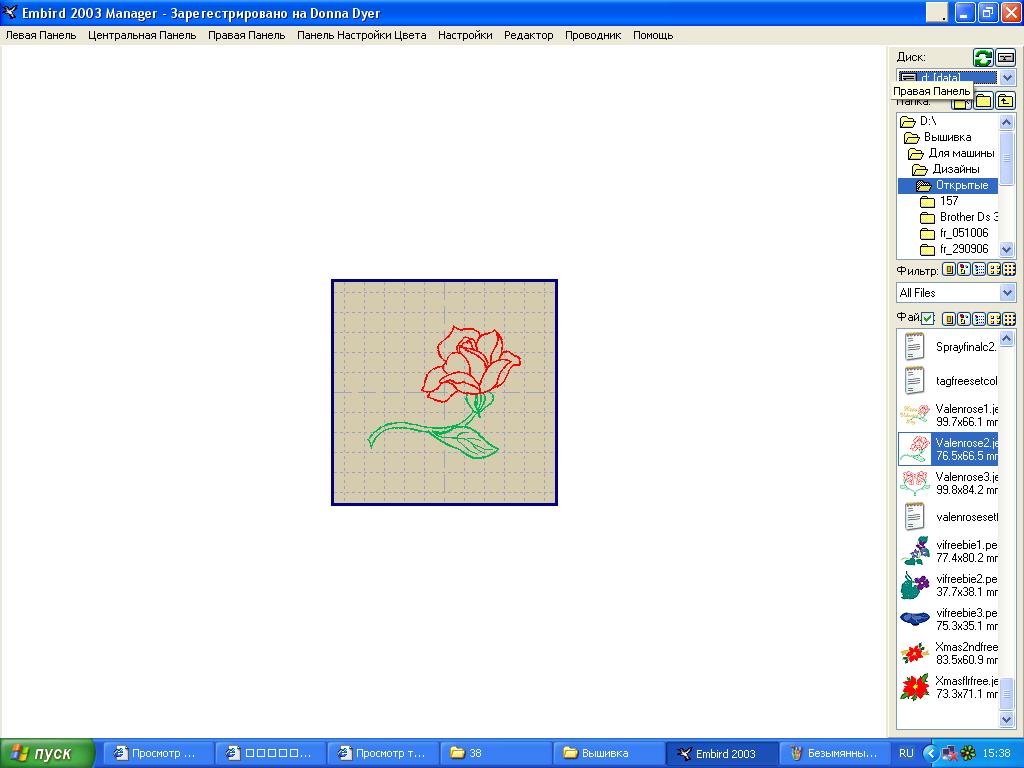Click the single-item view icon in Файлы row
This screenshot has width=1024, height=768.
tap(949, 319)
